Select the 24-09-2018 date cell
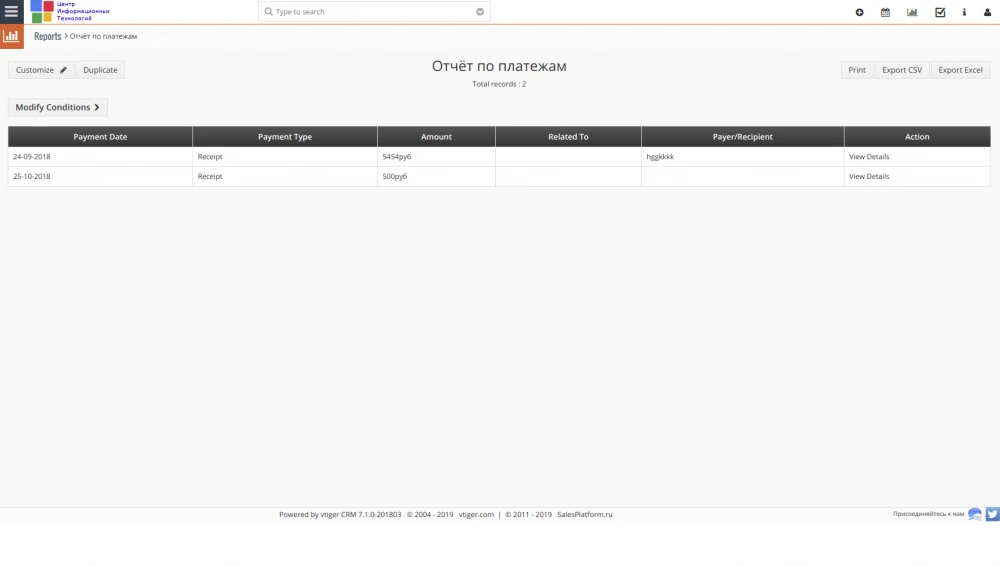The image size is (1000, 566). (100, 157)
